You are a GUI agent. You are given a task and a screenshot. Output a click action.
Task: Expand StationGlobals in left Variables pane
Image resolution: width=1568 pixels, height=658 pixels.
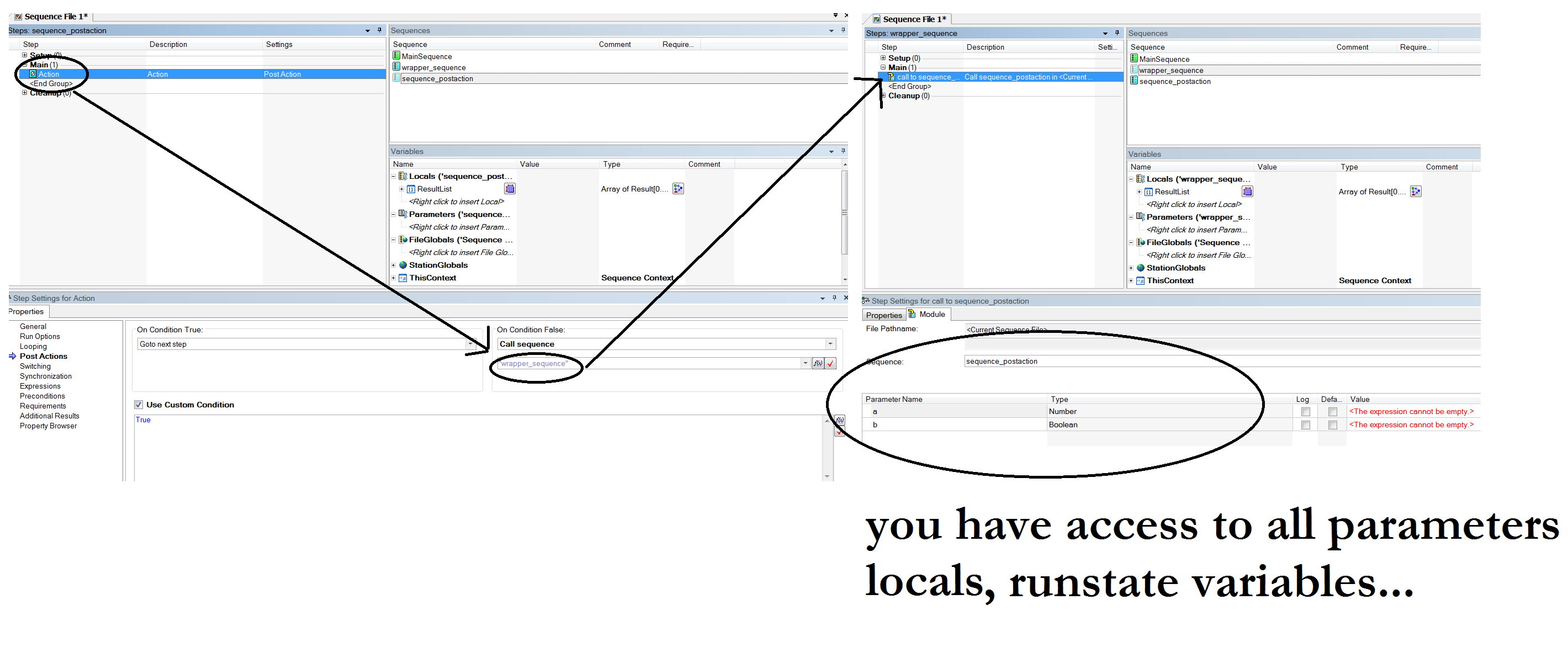tap(393, 265)
